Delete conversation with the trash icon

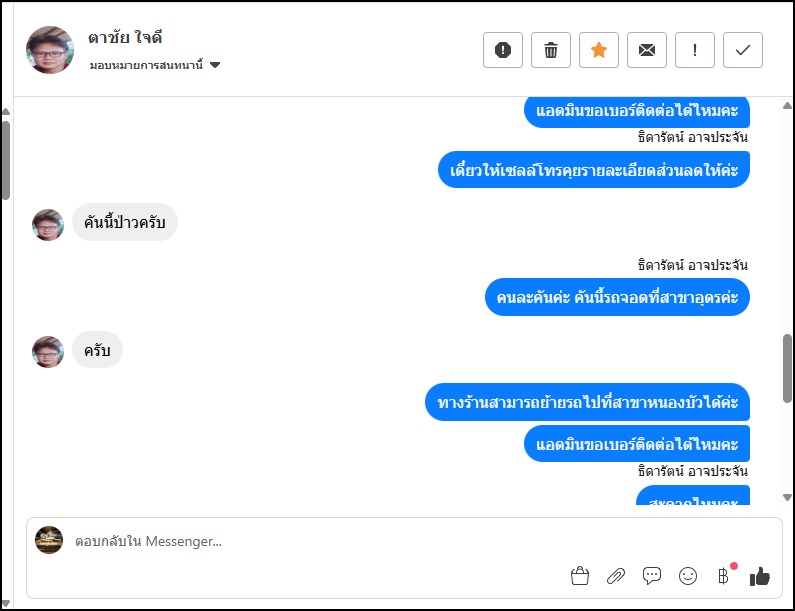(x=551, y=50)
